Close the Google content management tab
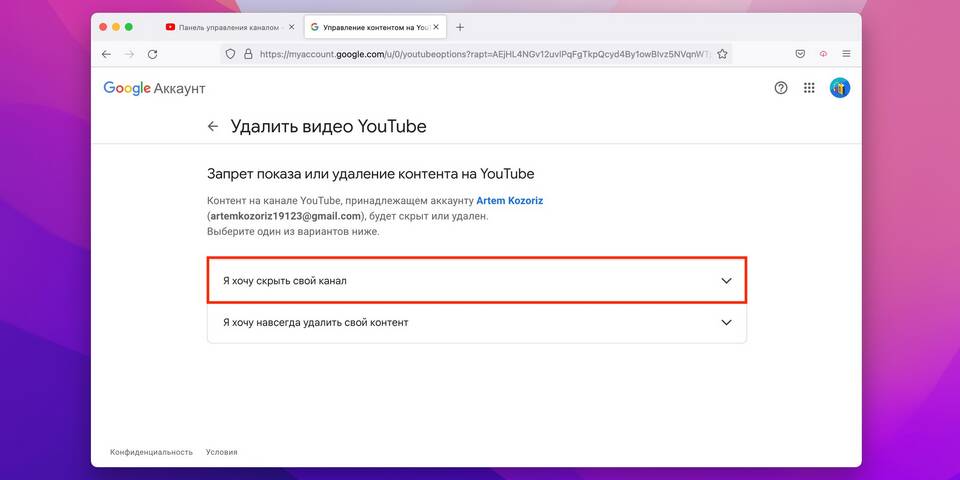The image size is (960, 480). (x=436, y=27)
